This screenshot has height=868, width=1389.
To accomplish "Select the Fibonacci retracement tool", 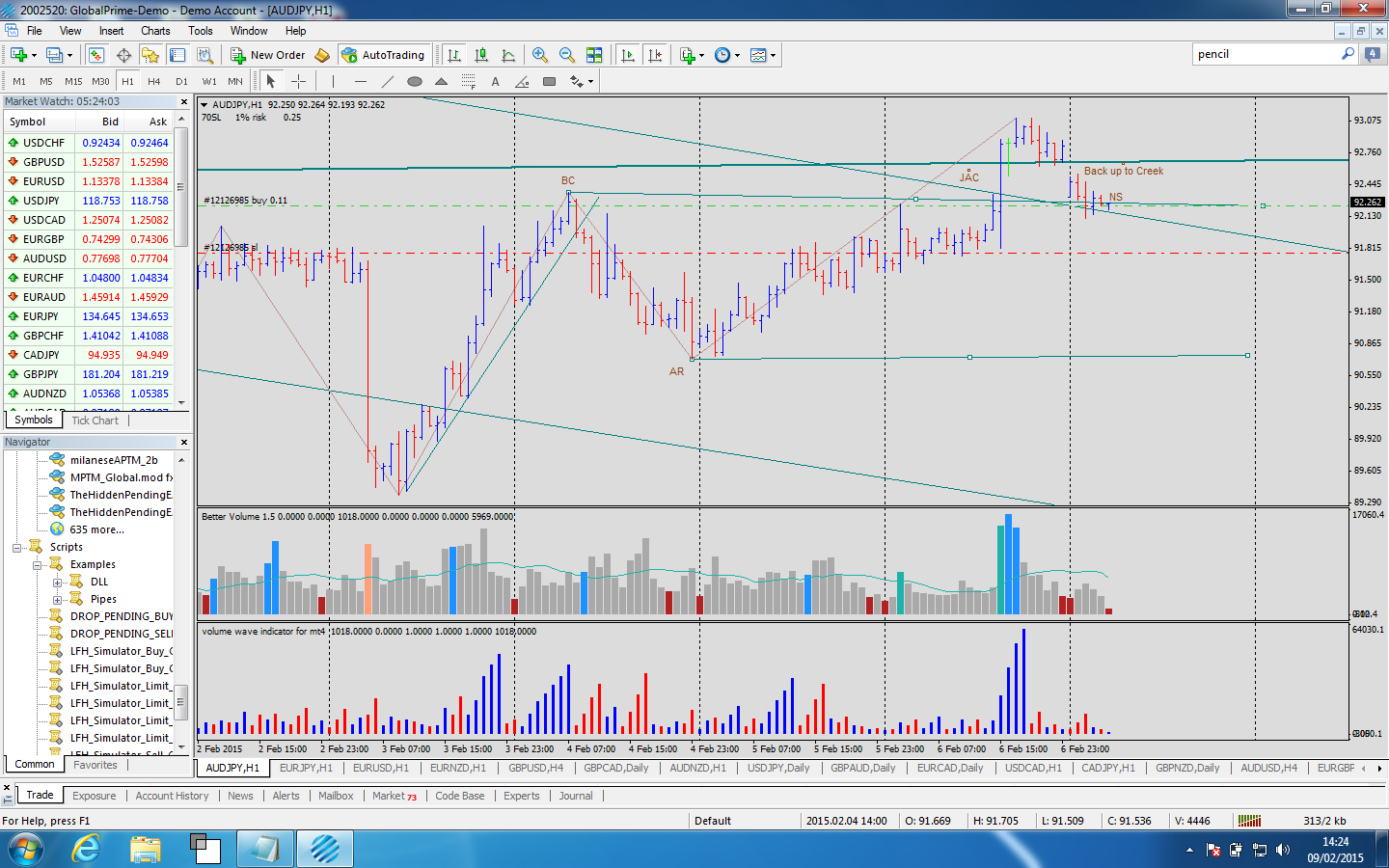I will click(x=468, y=81).
